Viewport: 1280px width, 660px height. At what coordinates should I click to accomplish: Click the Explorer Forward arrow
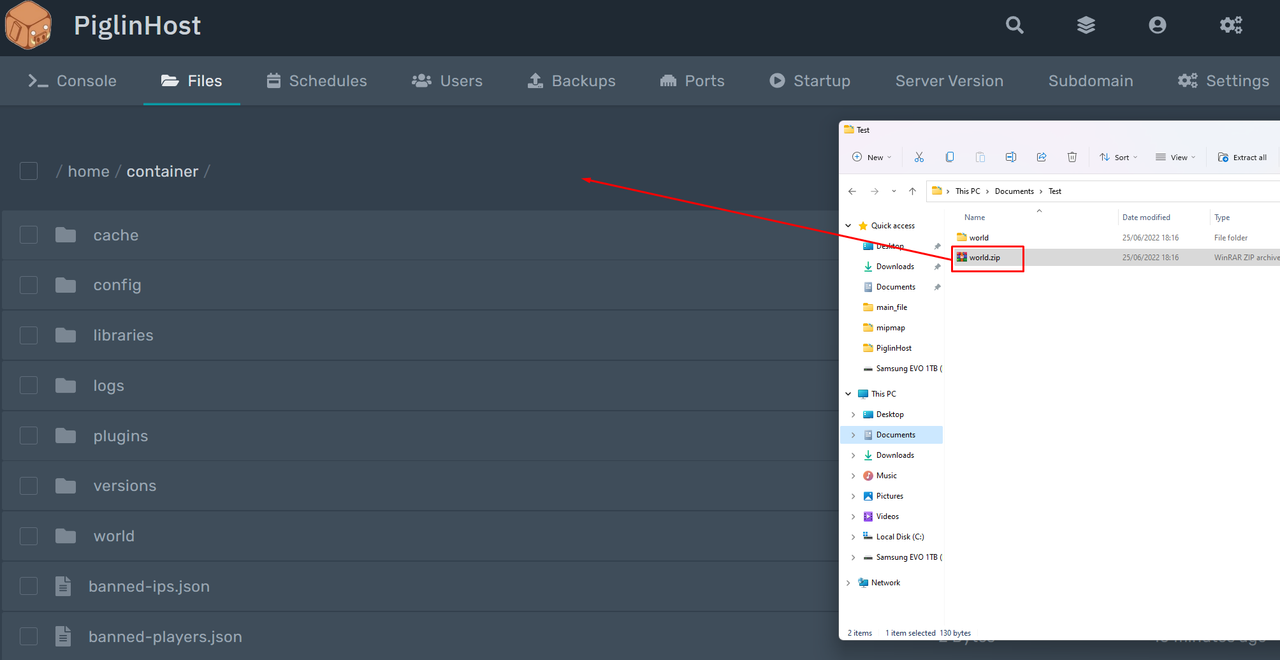click(874, 191)
